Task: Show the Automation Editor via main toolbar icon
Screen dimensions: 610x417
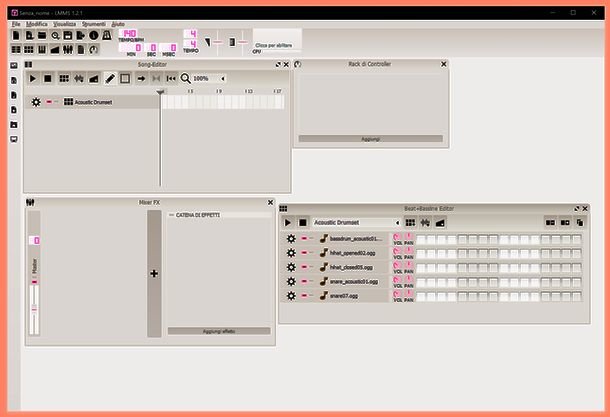Action: coord(55,49)
